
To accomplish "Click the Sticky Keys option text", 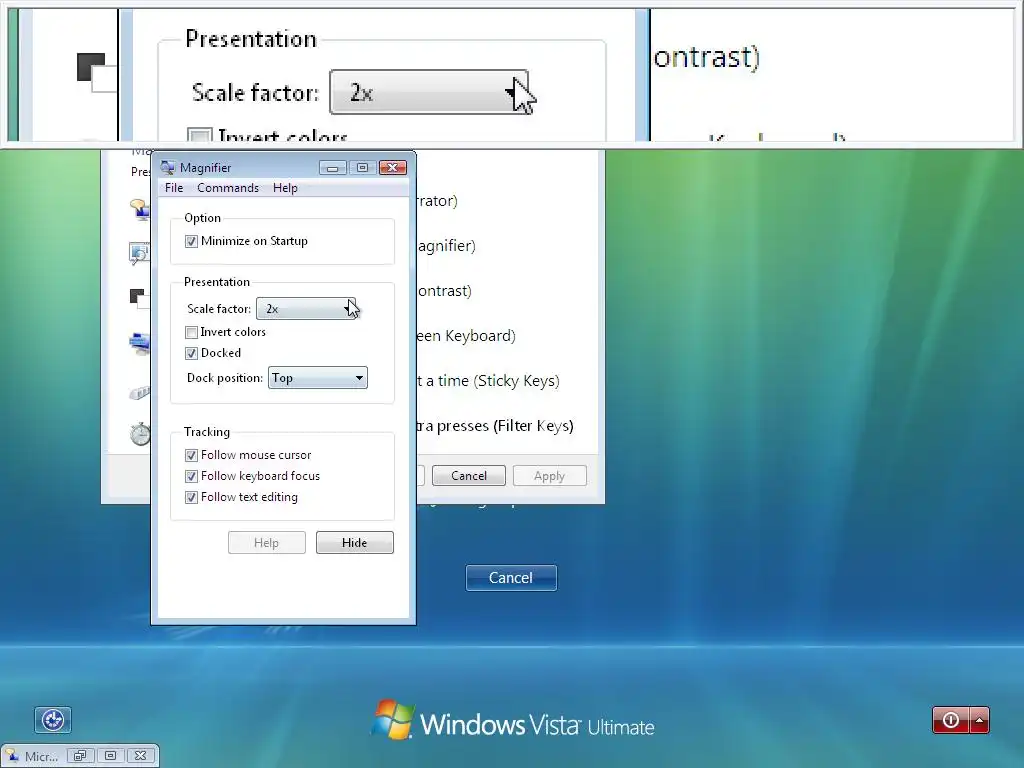I will [x=488, y=380].
